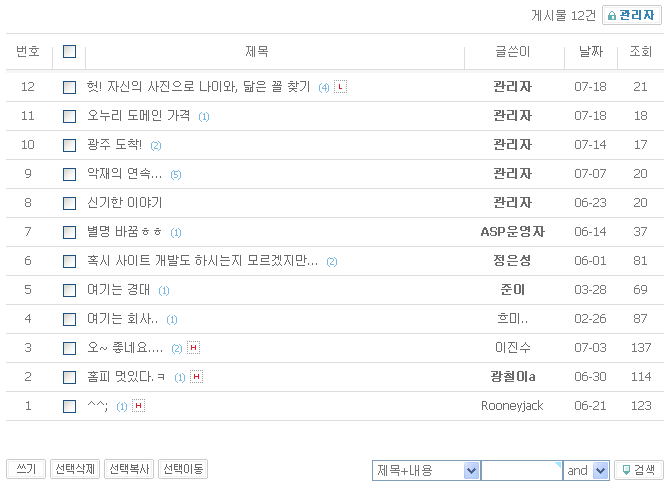
Task: Click the 선택삭제 button
Action: [x=75, y=469]
